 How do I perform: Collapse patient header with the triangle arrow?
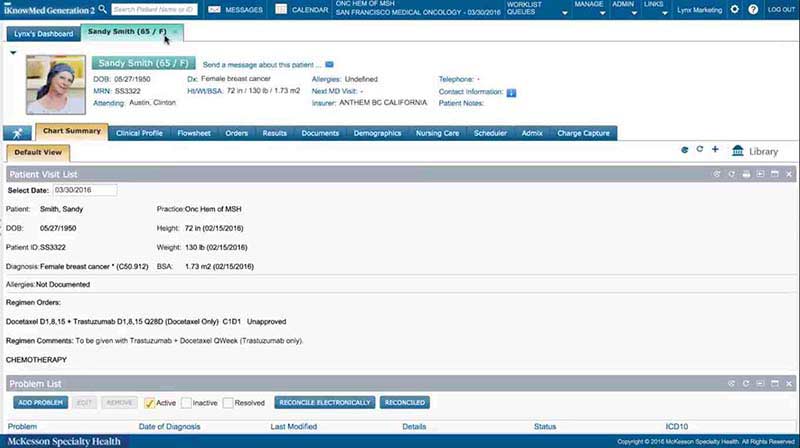[x=13, y=53]
